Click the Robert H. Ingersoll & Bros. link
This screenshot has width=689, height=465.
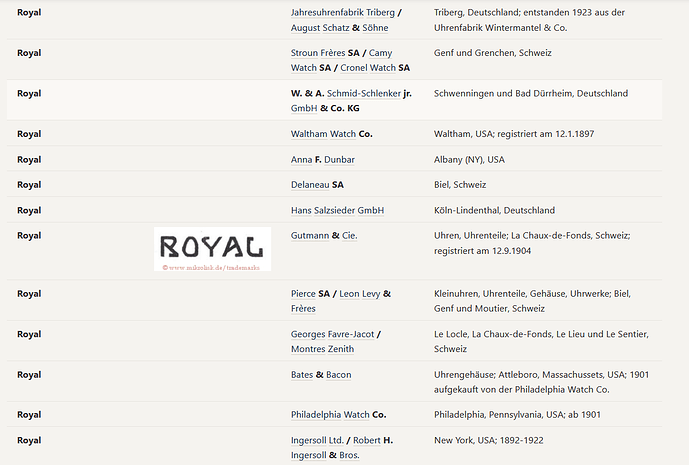[x=342, y=448]
